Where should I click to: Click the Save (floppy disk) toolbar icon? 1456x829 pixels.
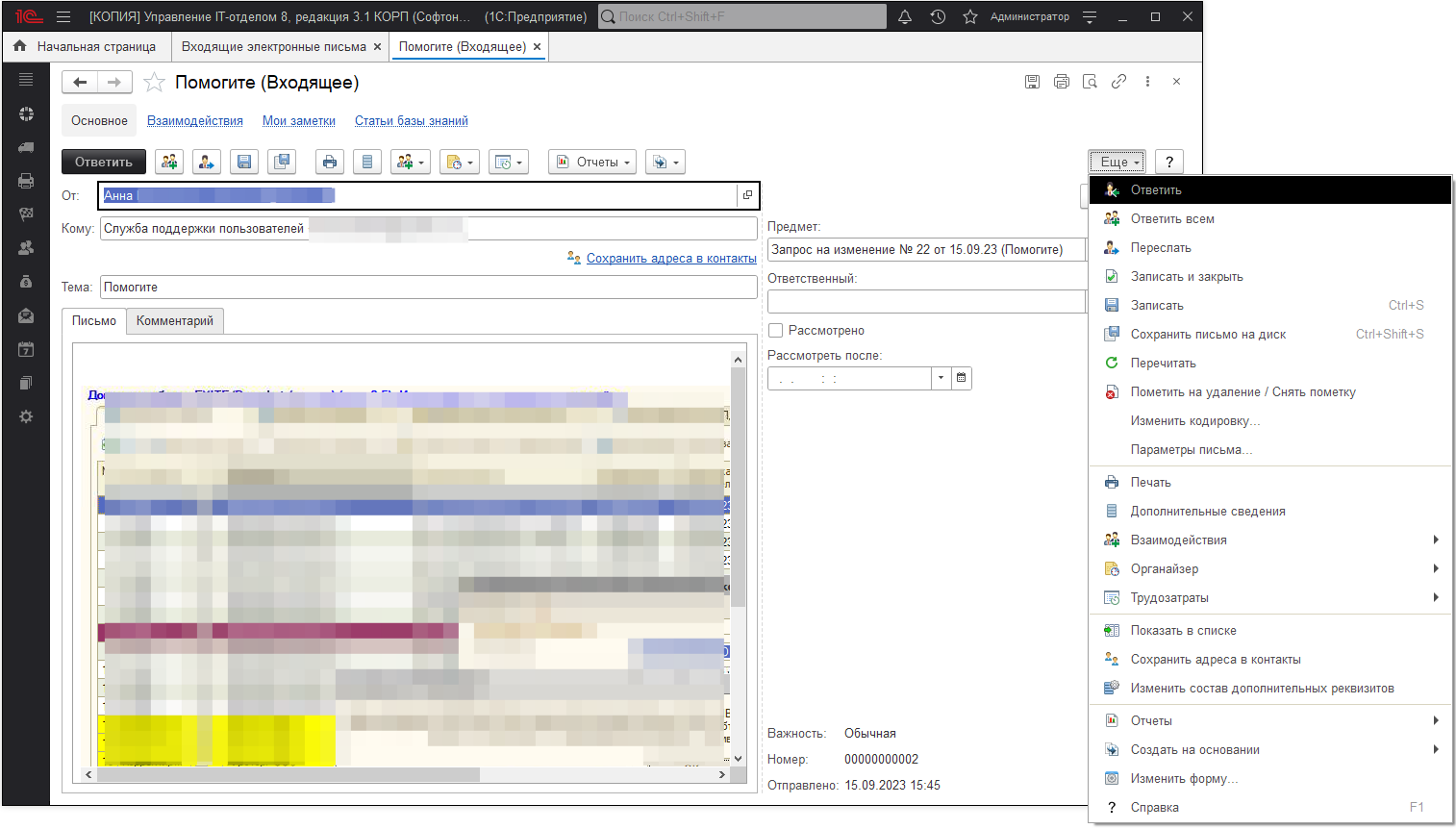click(x=244, y=163)
